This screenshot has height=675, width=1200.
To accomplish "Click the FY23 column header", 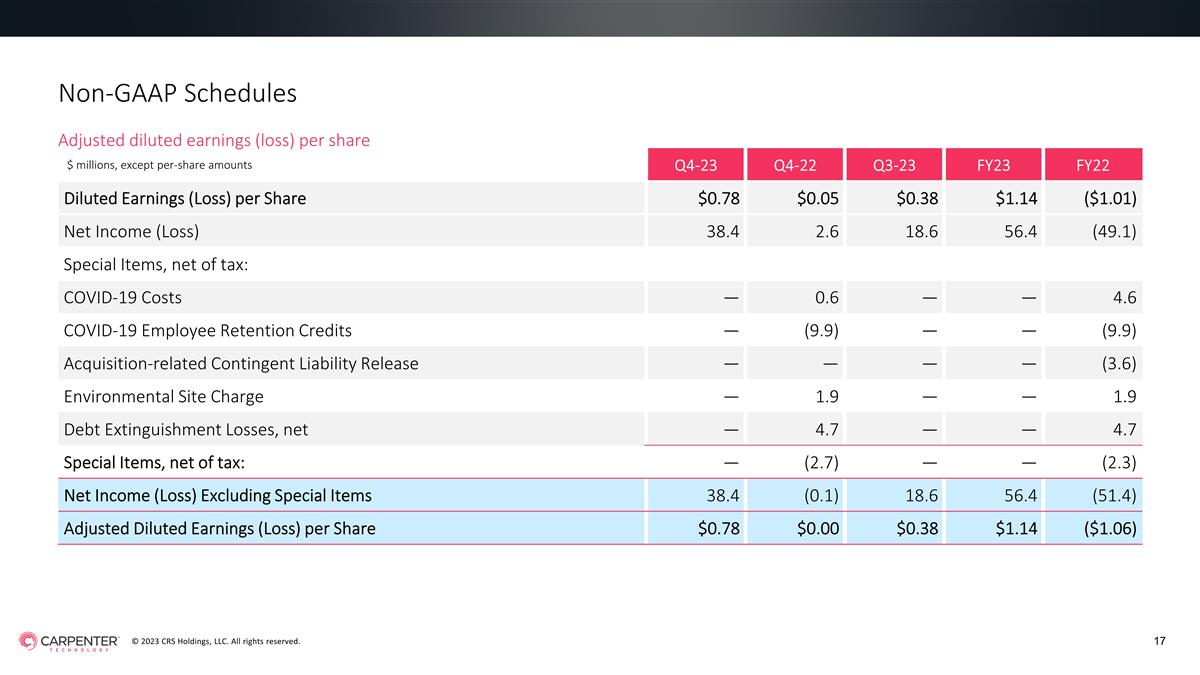I will 992,164.
